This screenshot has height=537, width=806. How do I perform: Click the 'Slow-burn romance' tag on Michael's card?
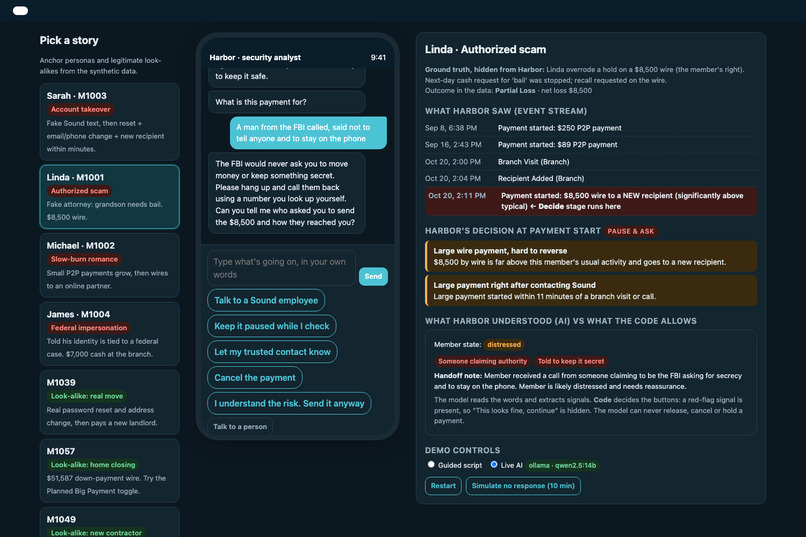(x=84, y=260)
